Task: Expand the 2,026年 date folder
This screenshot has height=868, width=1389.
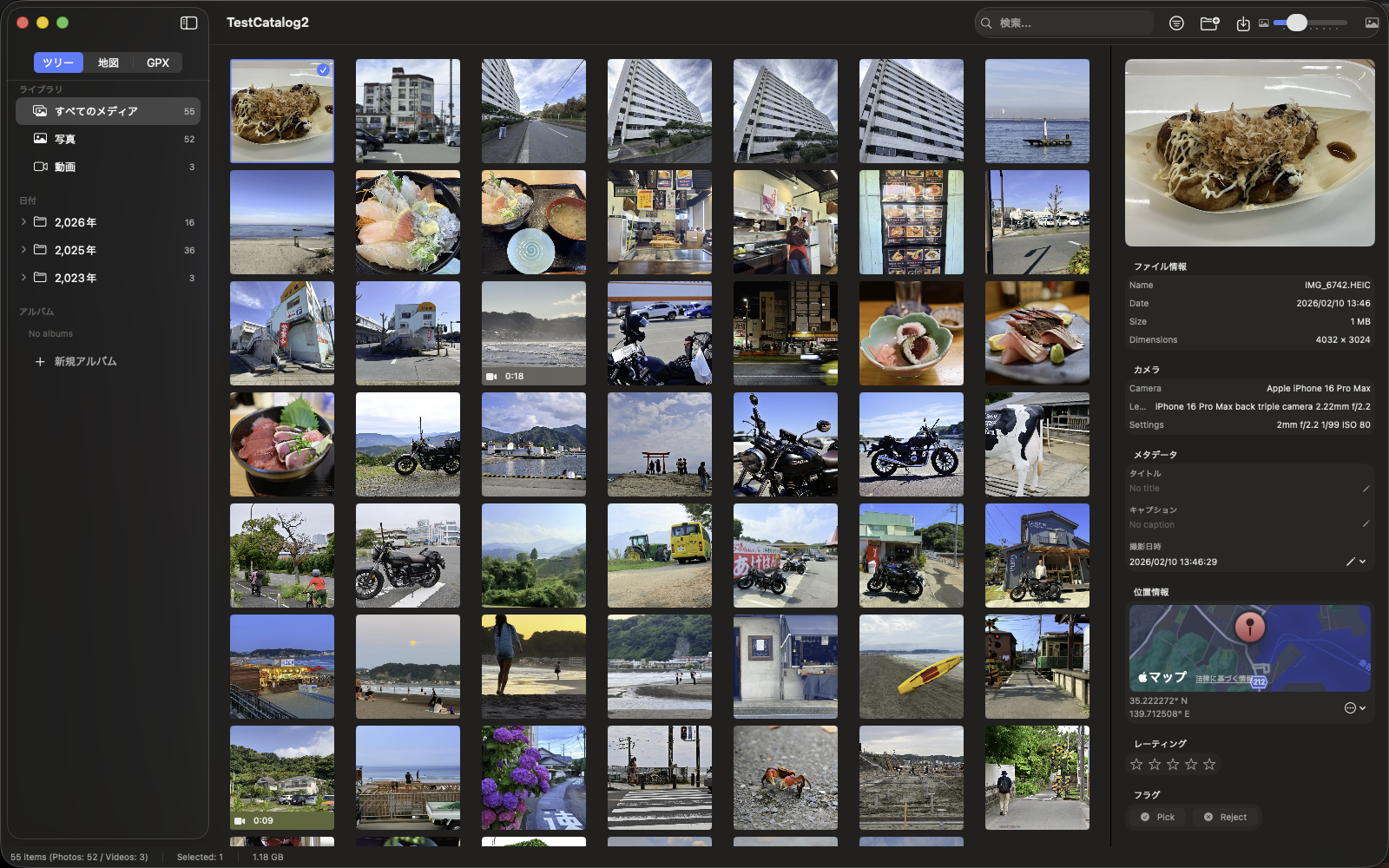Action: (23, 222)
